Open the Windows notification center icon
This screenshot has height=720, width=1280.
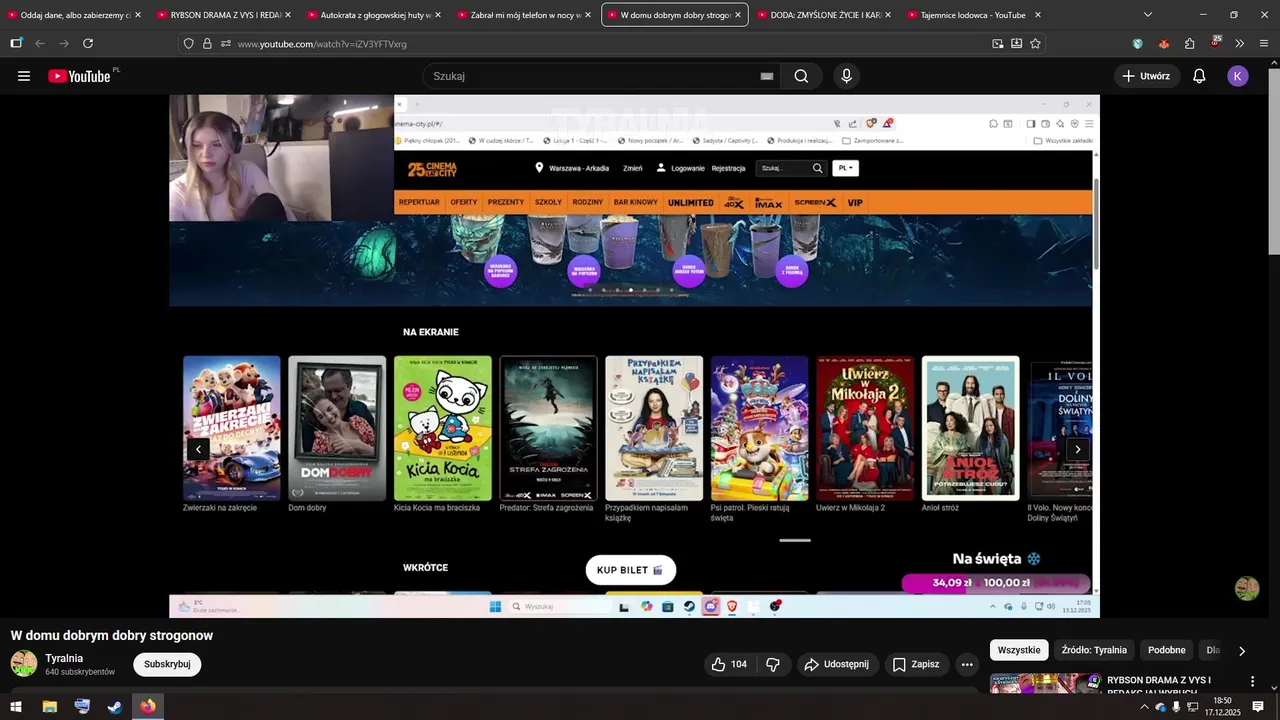point(1258,707)
